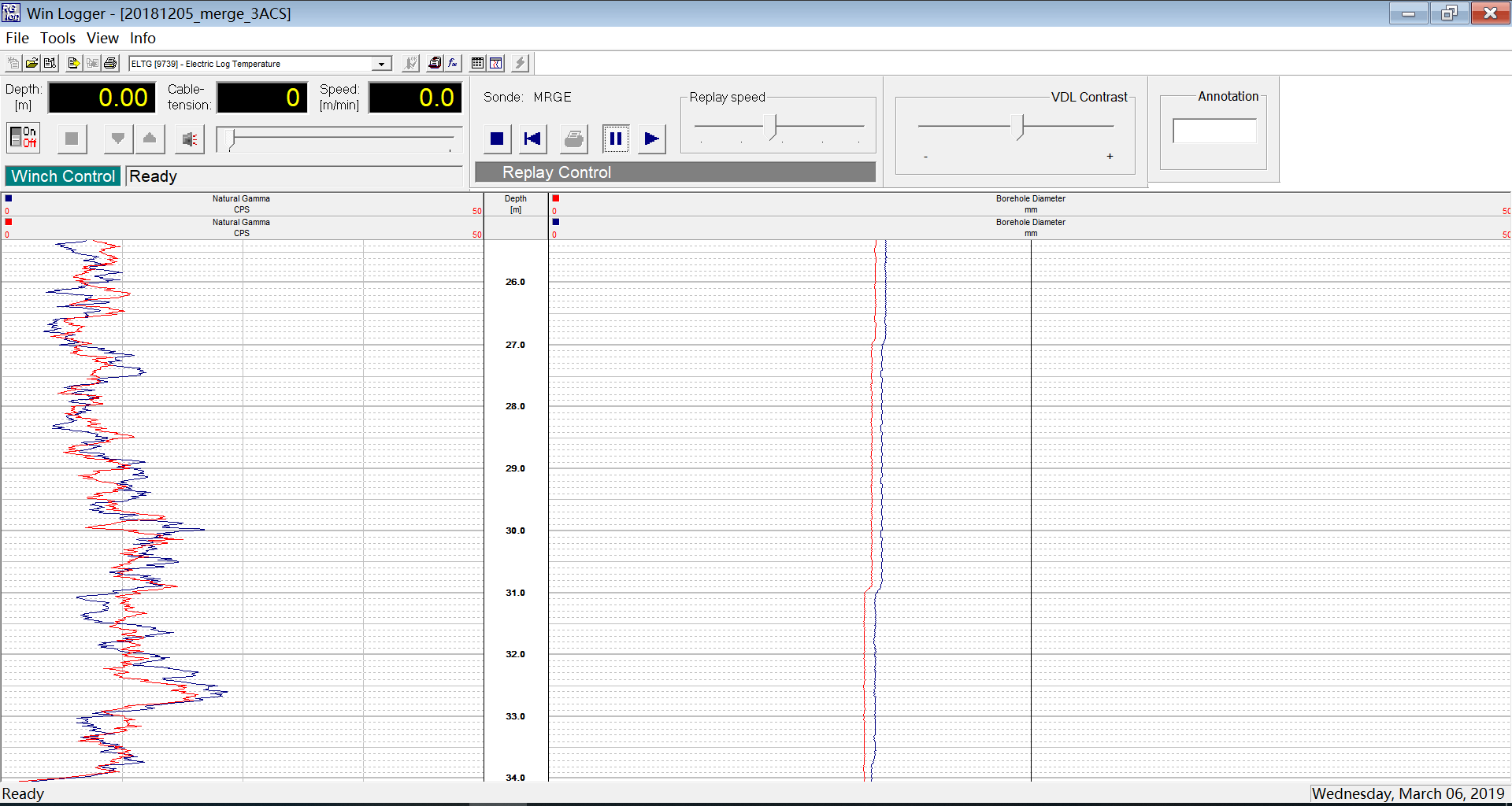Open the Tools menu
Screen dimensions: 1512x806
57,38
